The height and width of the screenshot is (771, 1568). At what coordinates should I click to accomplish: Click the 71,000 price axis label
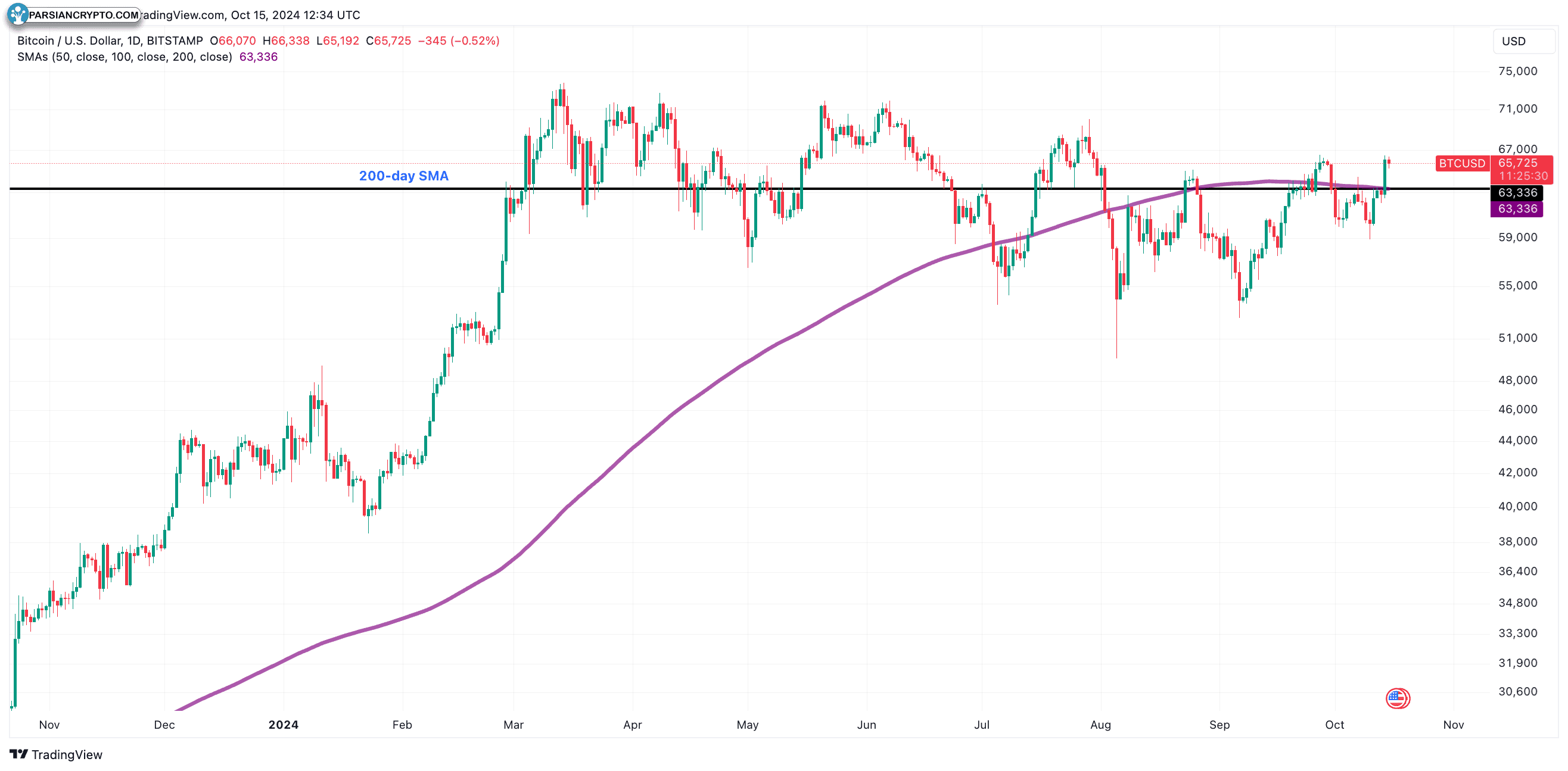click(x=1517, y=109)
